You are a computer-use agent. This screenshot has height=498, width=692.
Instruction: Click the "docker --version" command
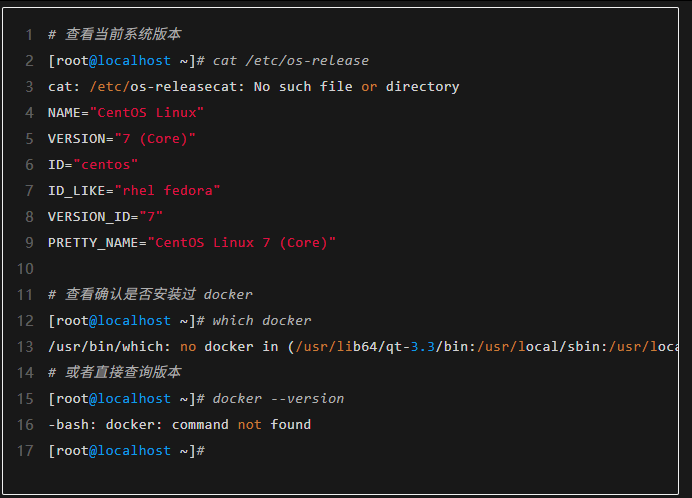(x=278, y=399)
